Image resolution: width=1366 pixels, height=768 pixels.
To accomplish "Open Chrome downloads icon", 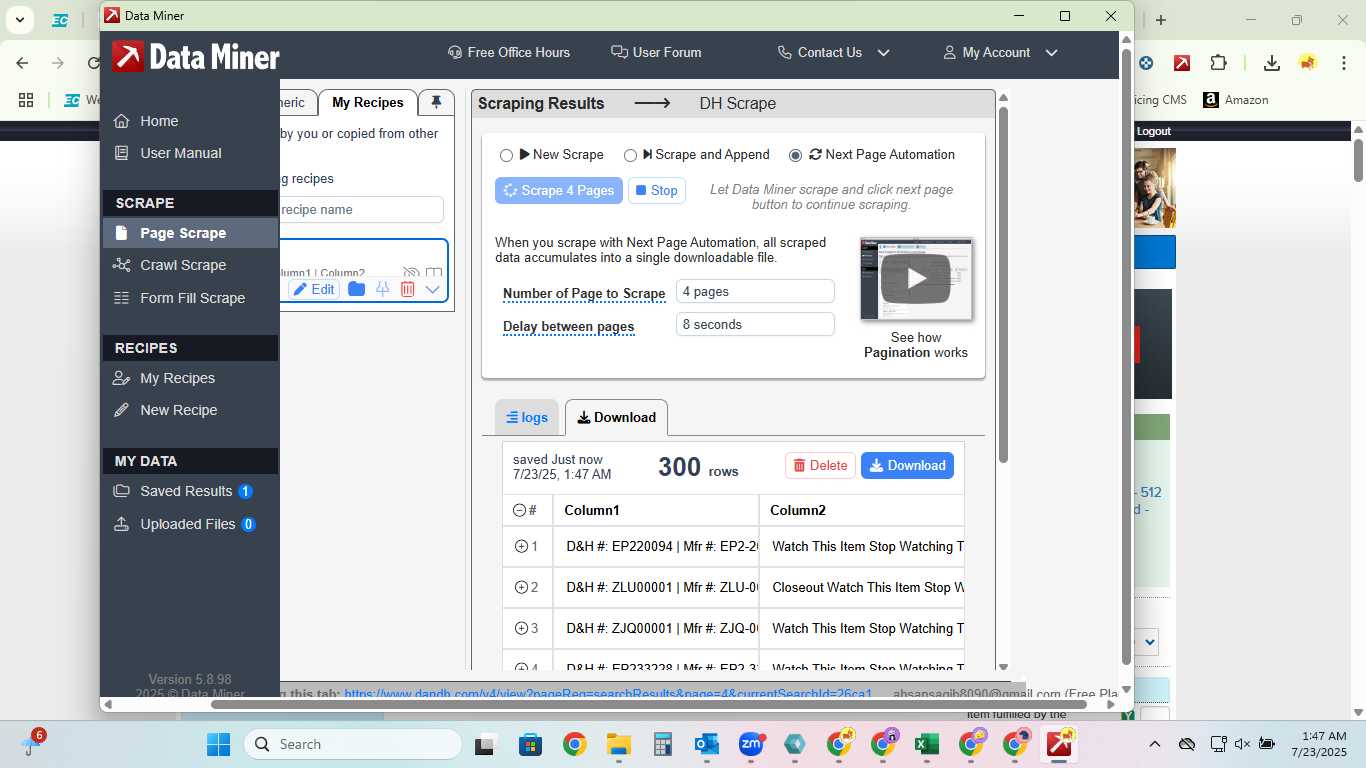I will [1272, 63].
